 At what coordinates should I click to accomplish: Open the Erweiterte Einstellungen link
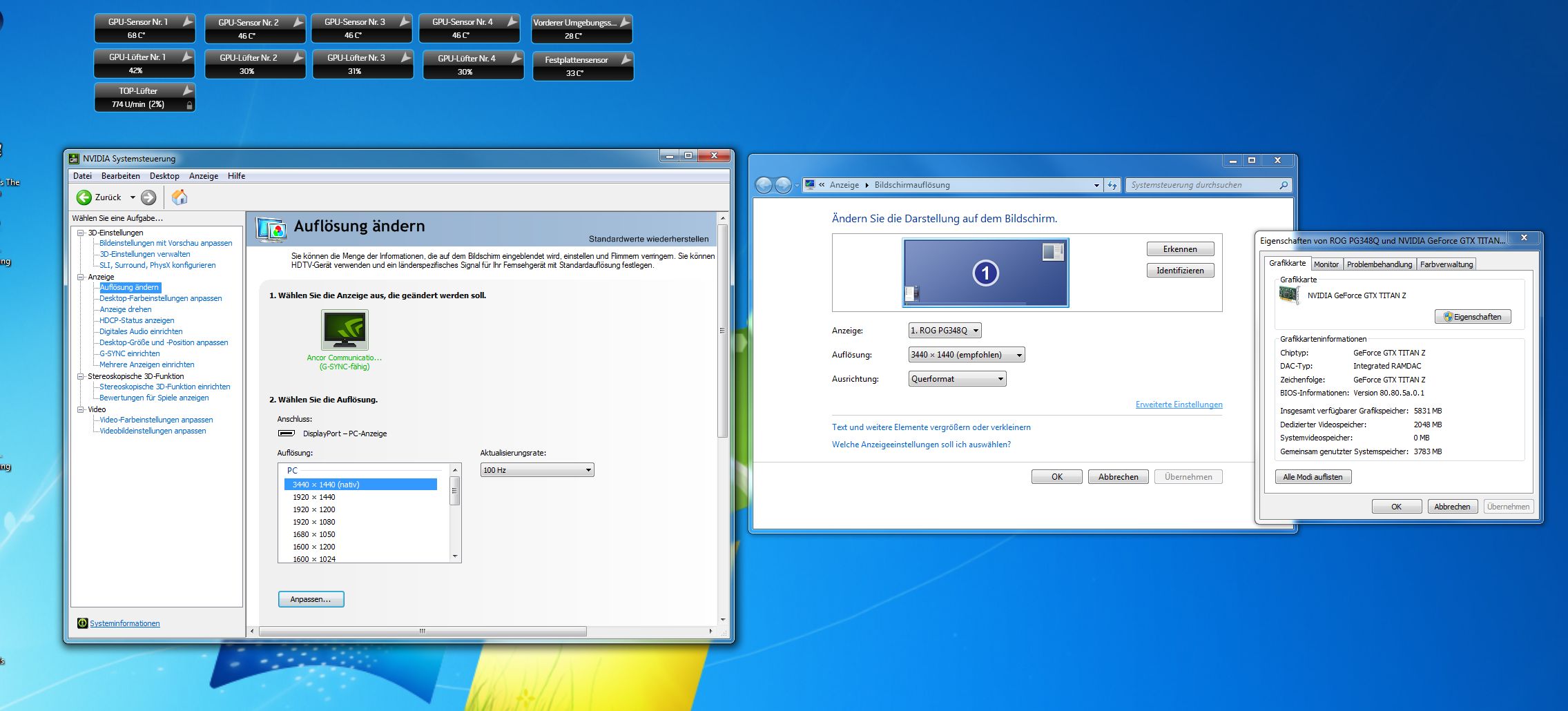click(x=1179, y=405)
